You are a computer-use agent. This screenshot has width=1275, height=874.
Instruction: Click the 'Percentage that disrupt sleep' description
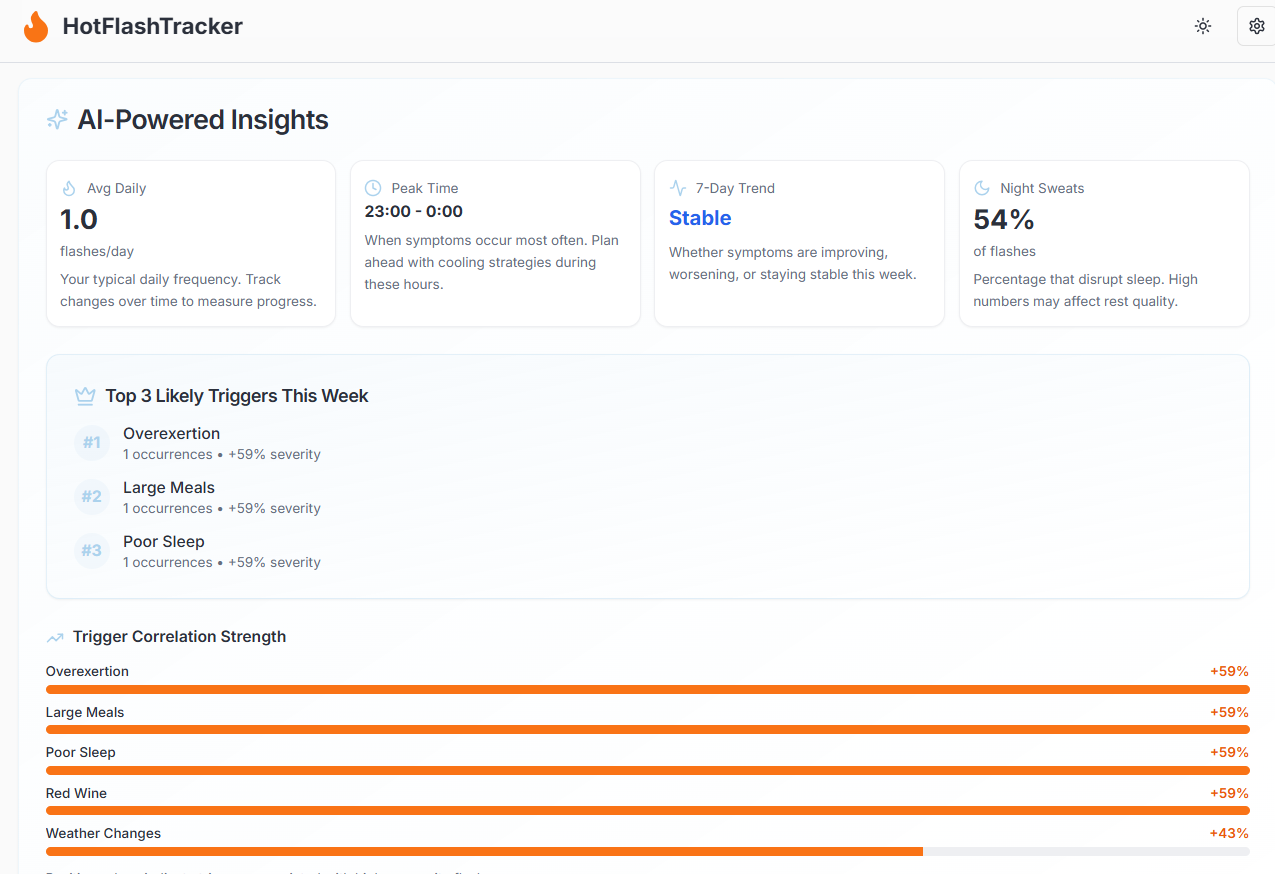click(x=1085, y=290)
